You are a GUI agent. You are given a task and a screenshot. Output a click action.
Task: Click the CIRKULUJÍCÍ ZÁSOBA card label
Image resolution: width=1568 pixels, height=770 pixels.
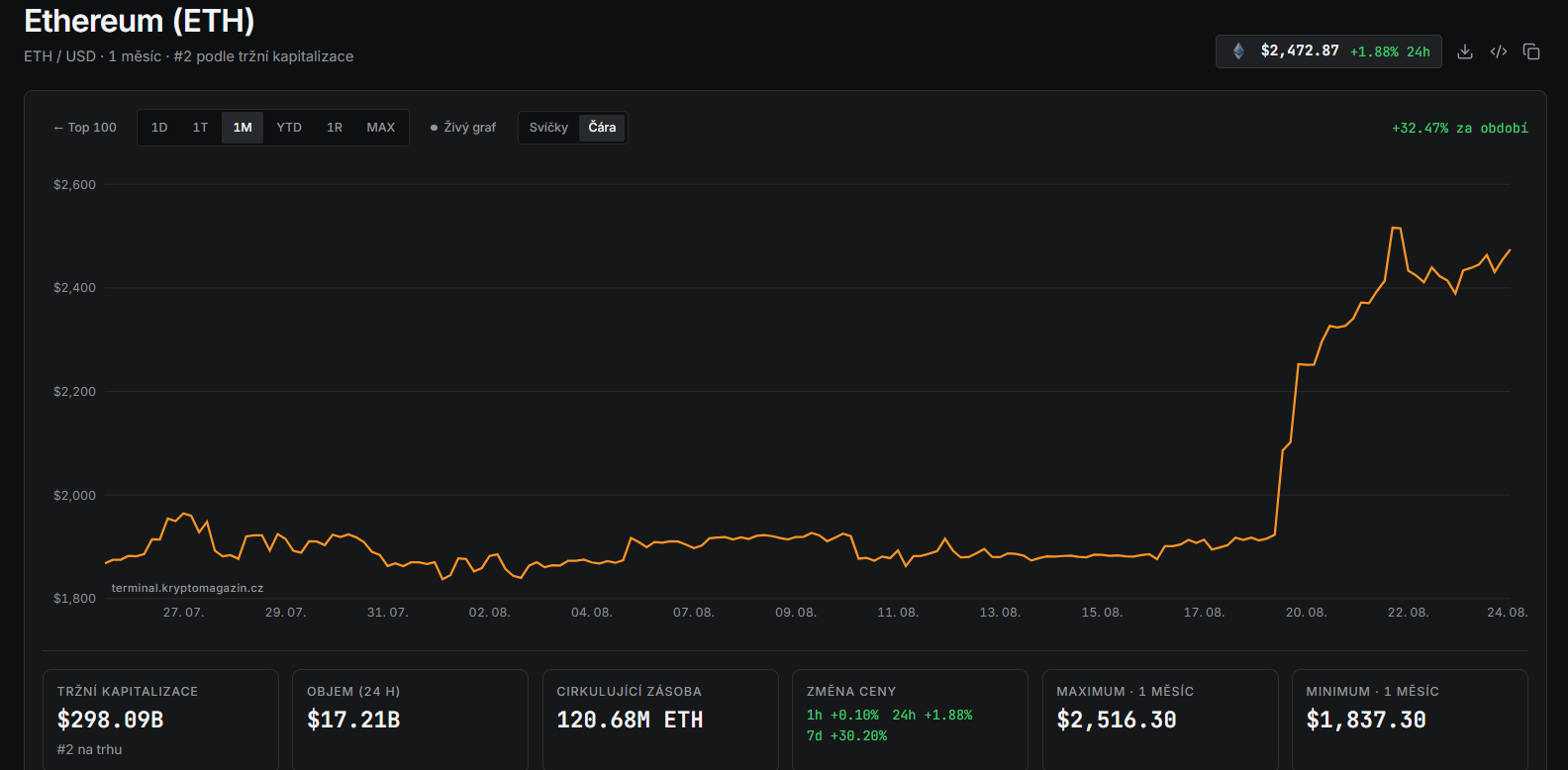(629, 692)
